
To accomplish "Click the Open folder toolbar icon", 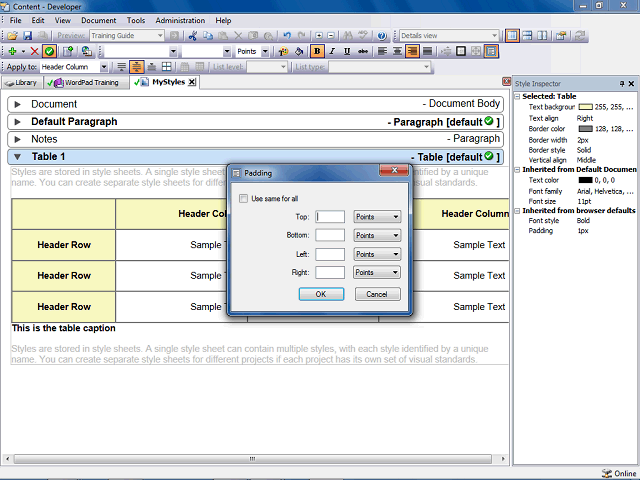I will [12, 36].
